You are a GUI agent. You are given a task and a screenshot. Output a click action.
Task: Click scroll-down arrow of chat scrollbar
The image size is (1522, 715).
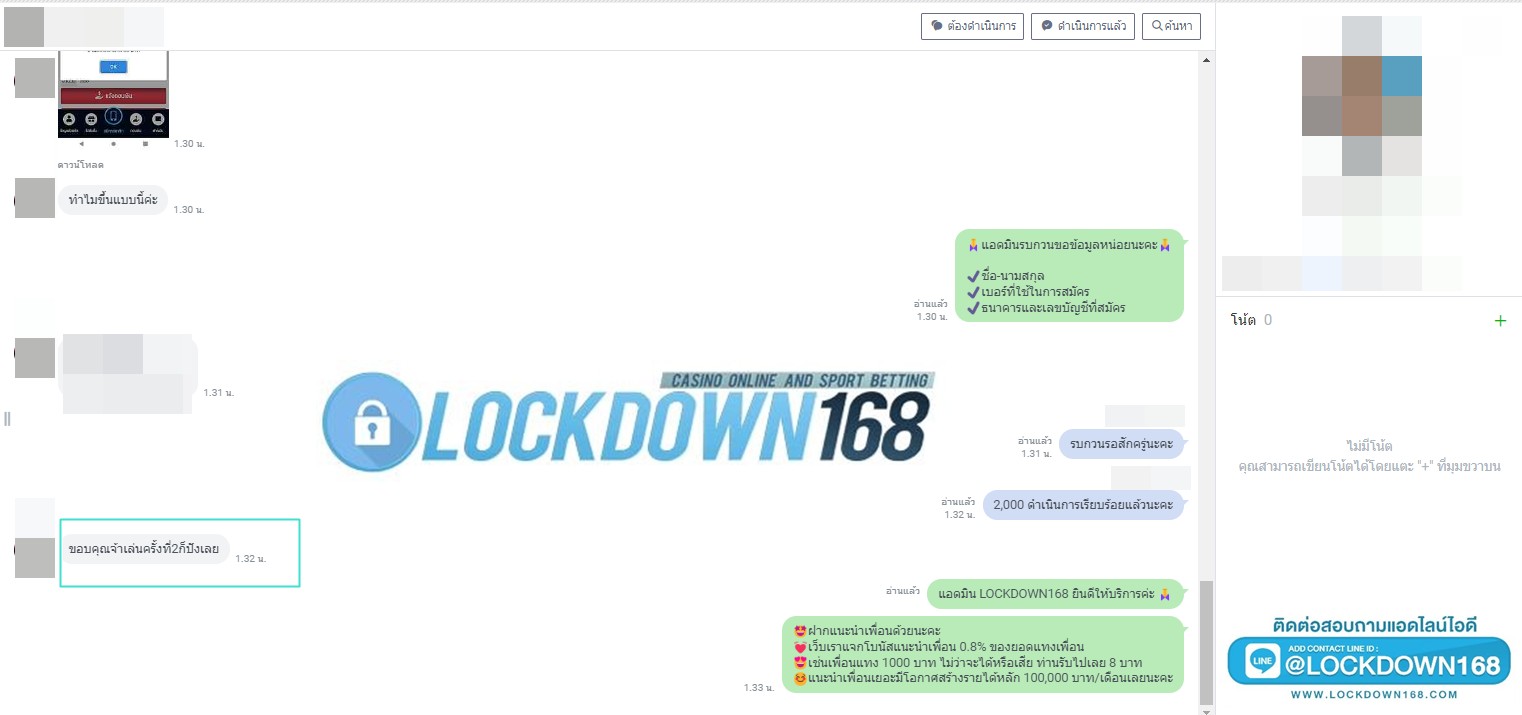[1205, 709]
